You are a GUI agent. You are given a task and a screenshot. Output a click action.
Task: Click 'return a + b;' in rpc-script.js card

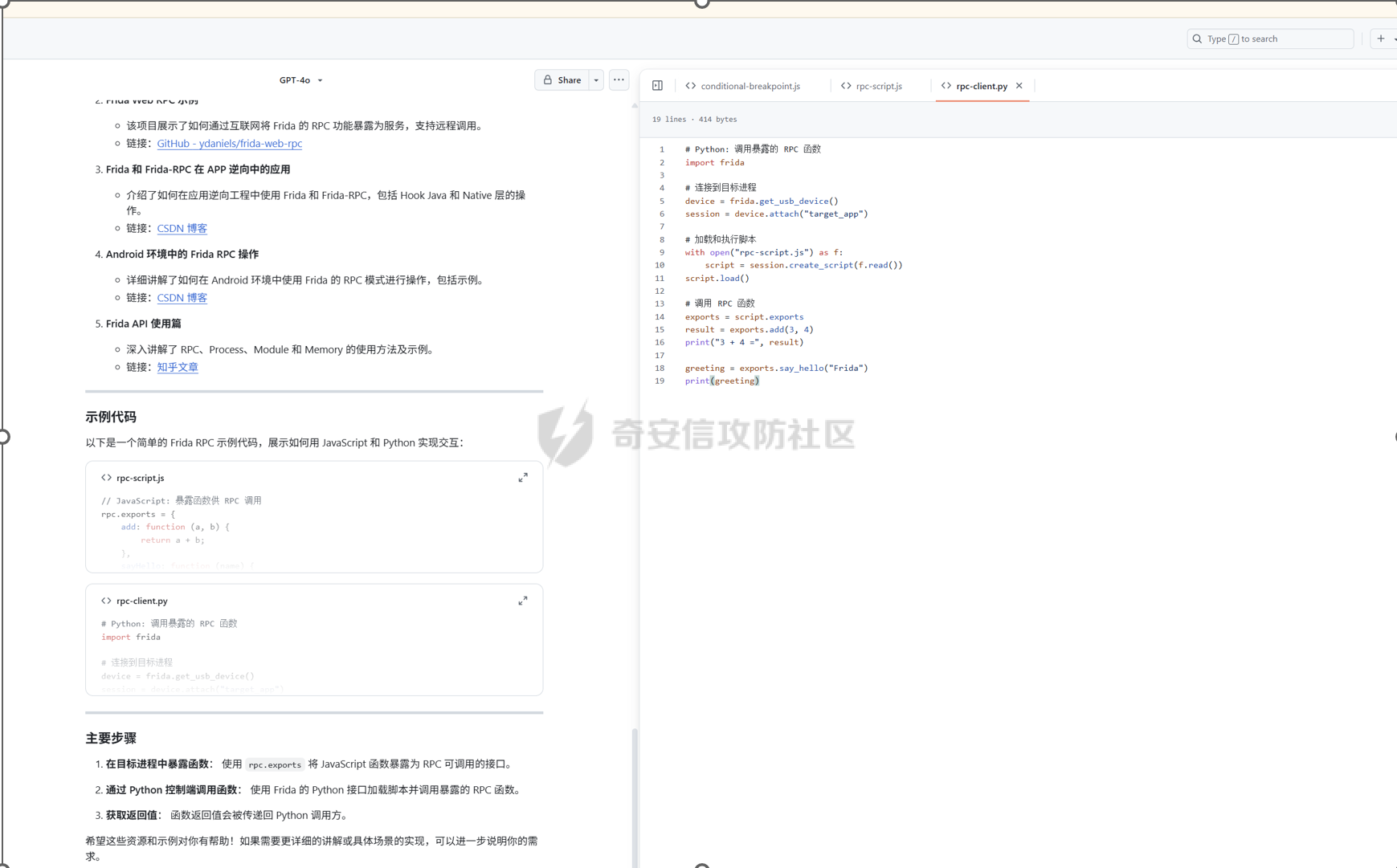click(172, 540)
